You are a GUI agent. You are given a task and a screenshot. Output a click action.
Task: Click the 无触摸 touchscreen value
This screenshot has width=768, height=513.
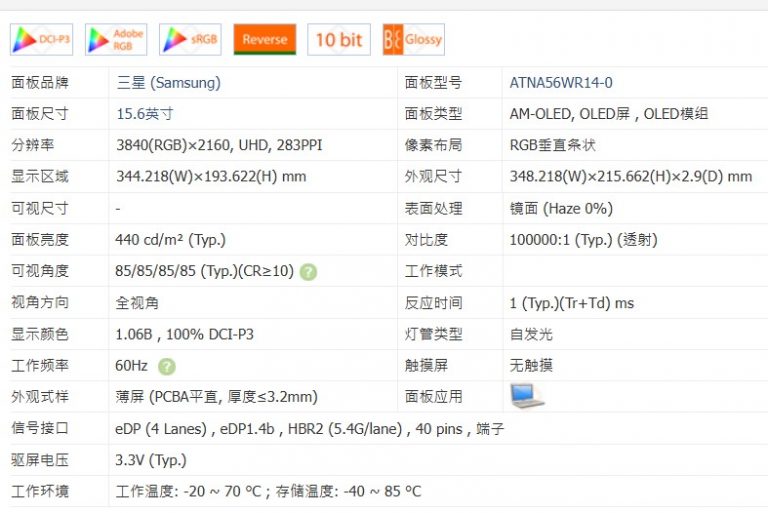click(x=531, y=366)
